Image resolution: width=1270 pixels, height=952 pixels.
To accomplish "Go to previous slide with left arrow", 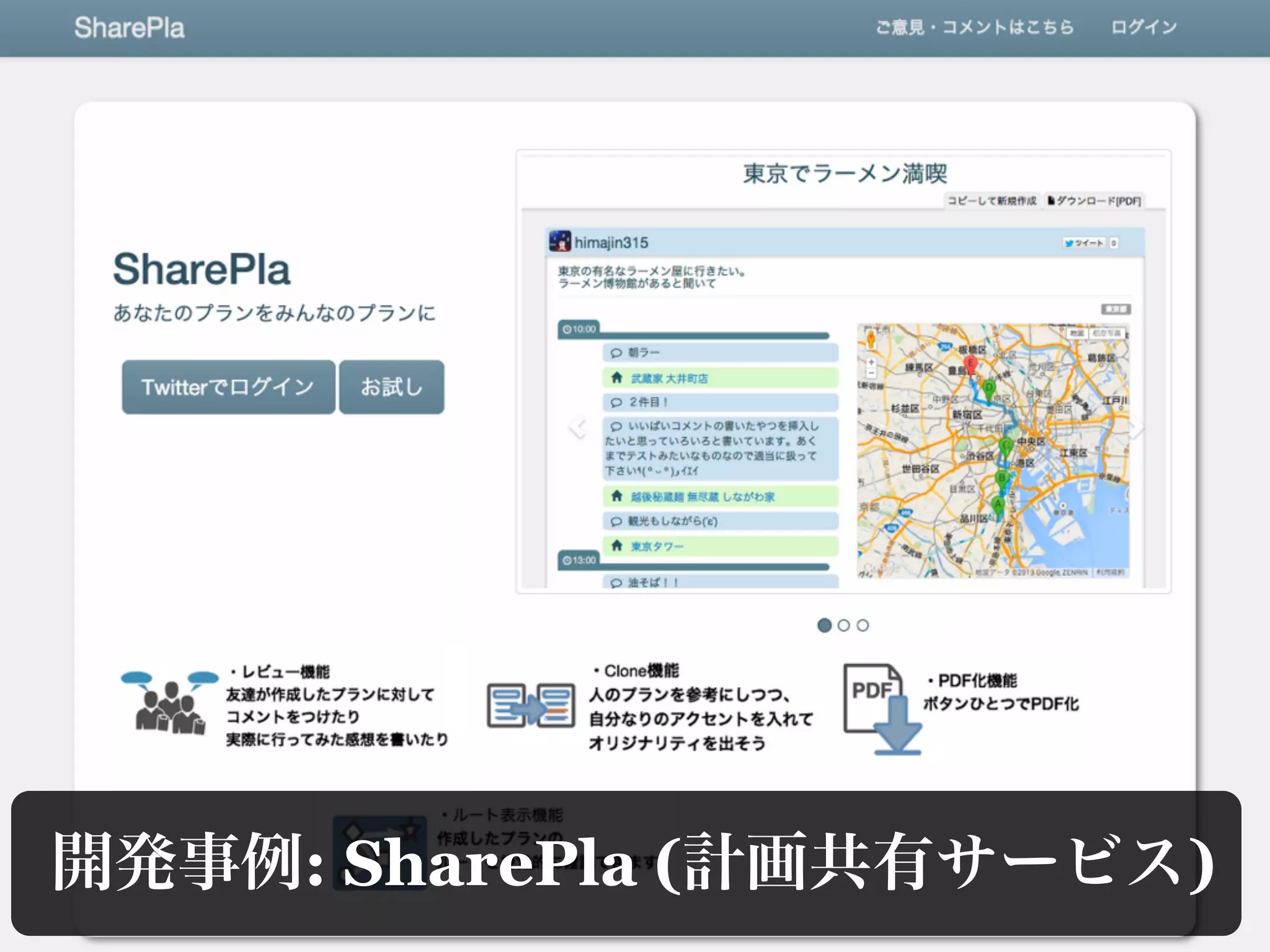I will (577, 427).
